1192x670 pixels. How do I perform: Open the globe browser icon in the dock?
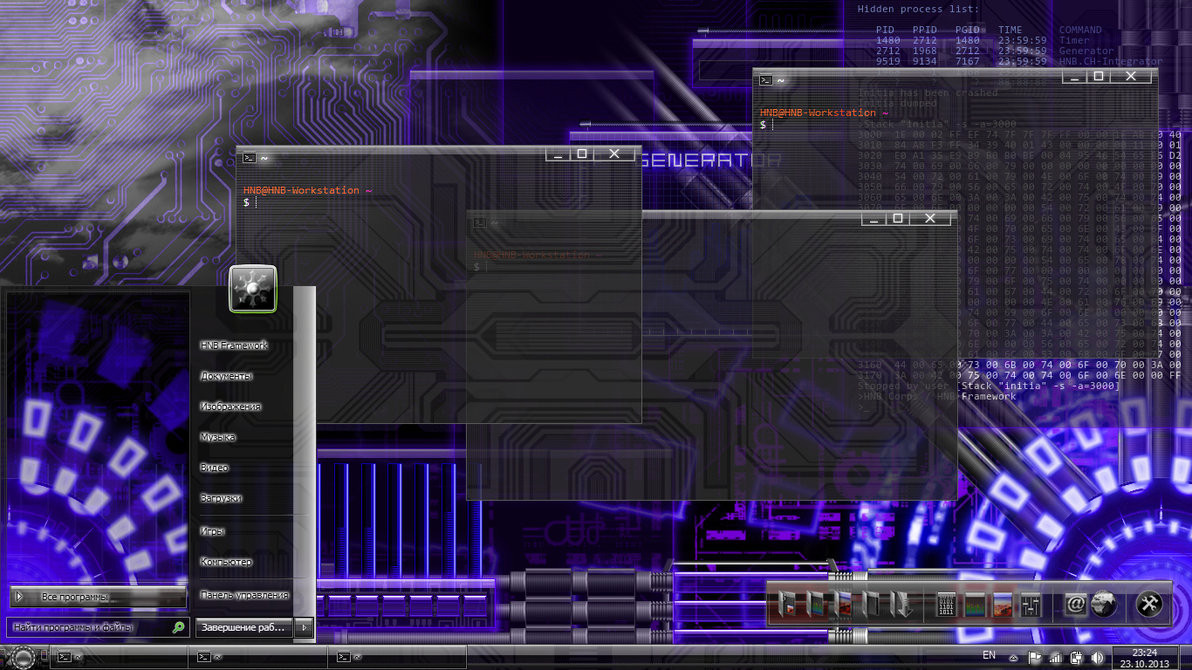(x=1104, y=605)
